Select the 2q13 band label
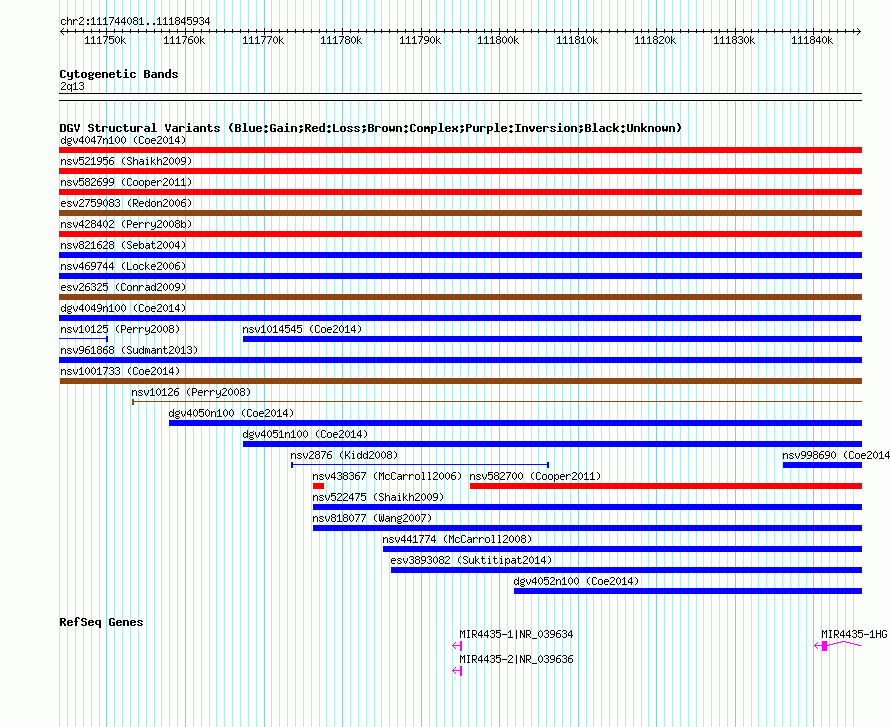890x727 pixels. 72,86
